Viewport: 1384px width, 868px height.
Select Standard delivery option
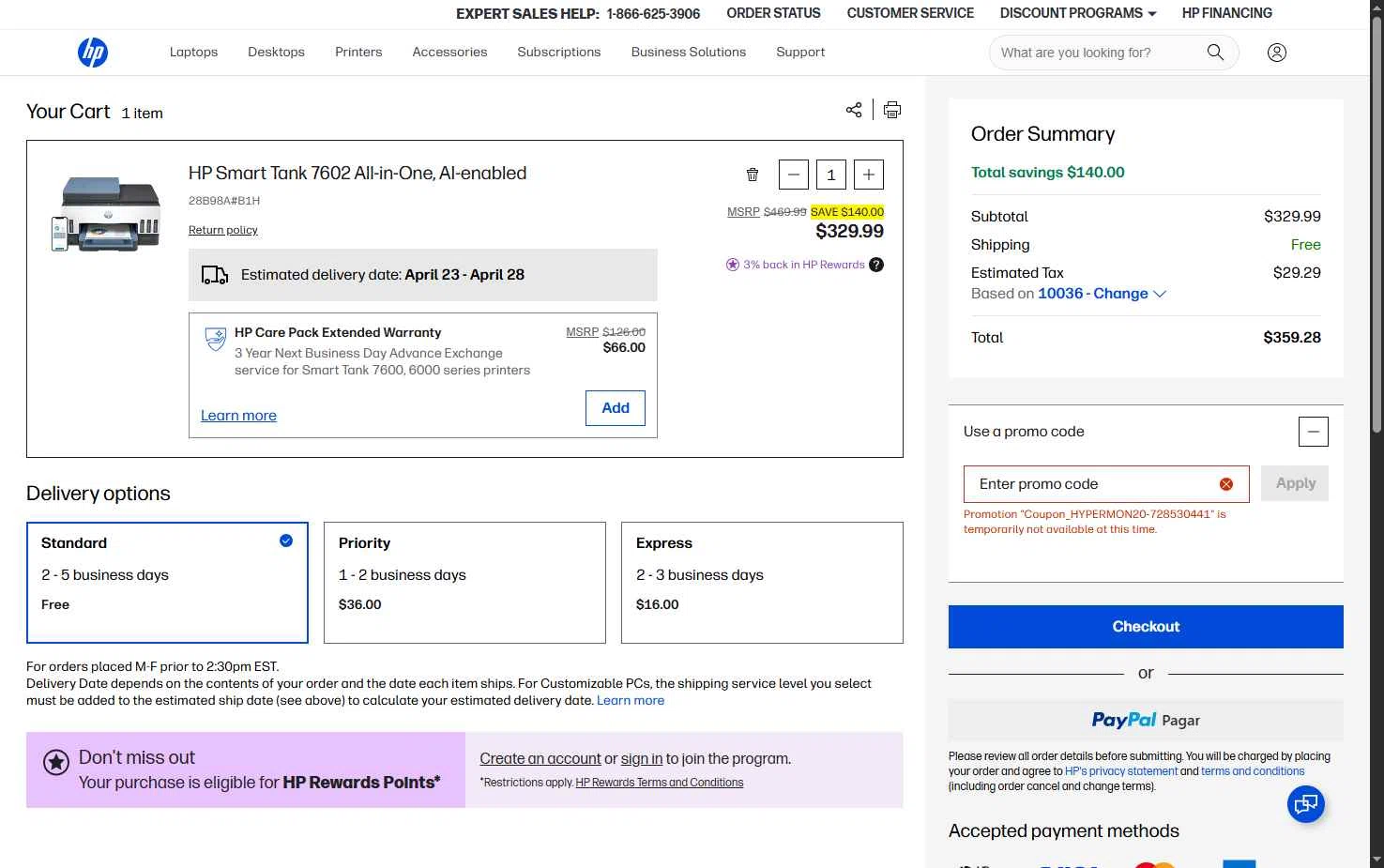167,583
